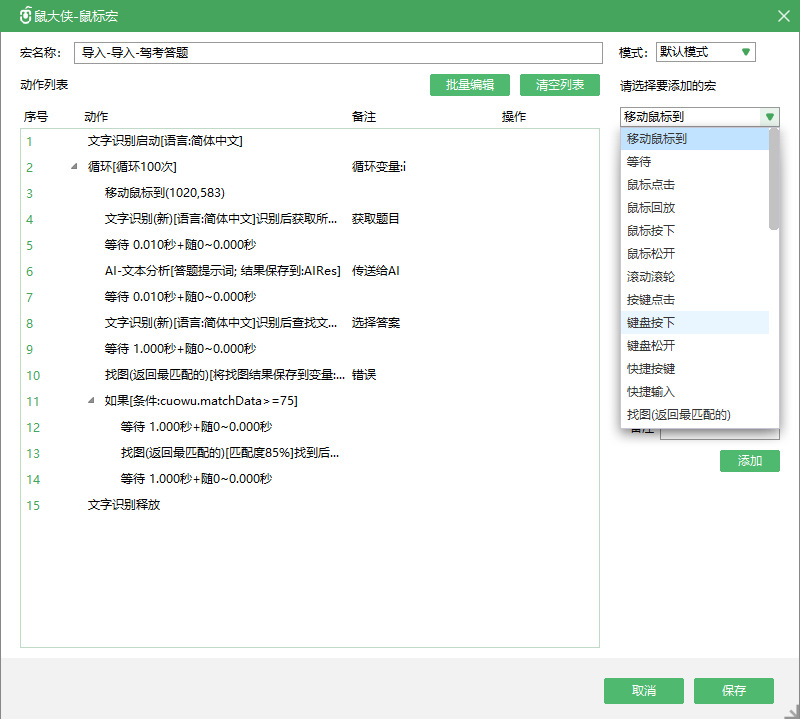Collapse the 如果 condition tree node
The height and width of the screenshot is (719, 800).
91,401
